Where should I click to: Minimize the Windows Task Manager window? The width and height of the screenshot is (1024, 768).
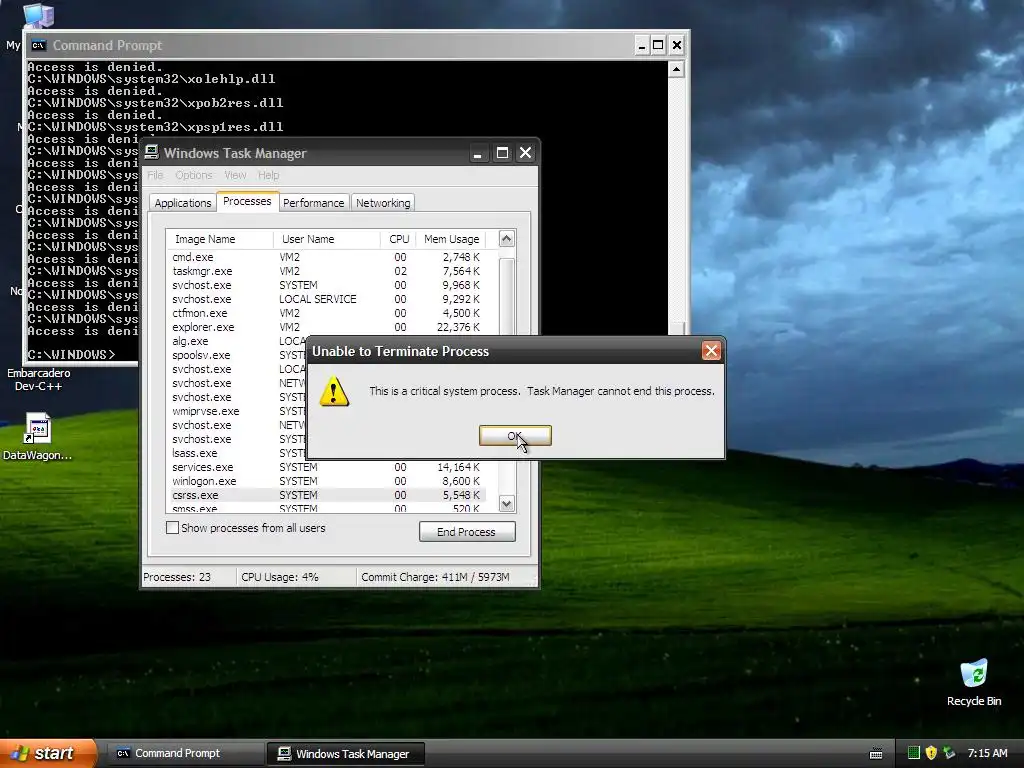click(477, 153)
